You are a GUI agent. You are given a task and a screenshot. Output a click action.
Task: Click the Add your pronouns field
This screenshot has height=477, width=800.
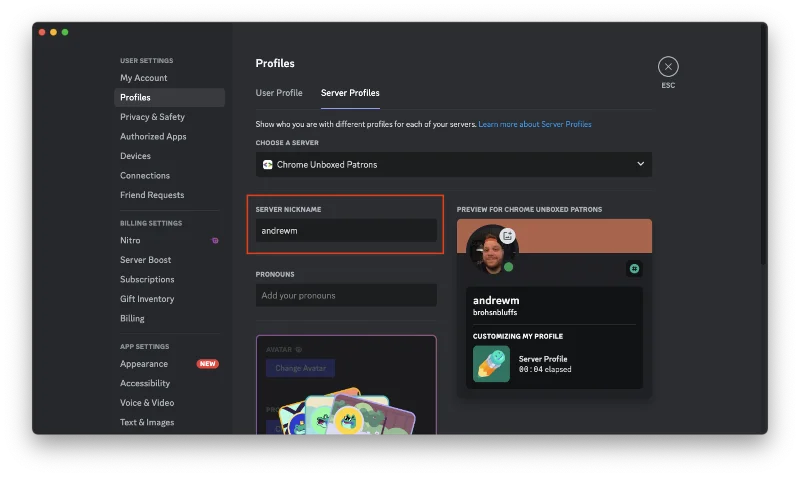pos(346,295)
